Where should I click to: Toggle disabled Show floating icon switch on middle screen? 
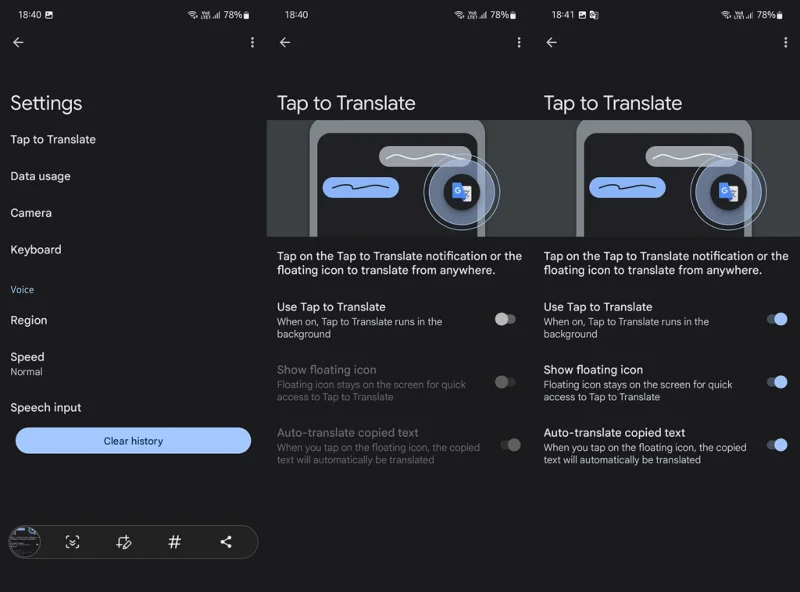[505, 382]
